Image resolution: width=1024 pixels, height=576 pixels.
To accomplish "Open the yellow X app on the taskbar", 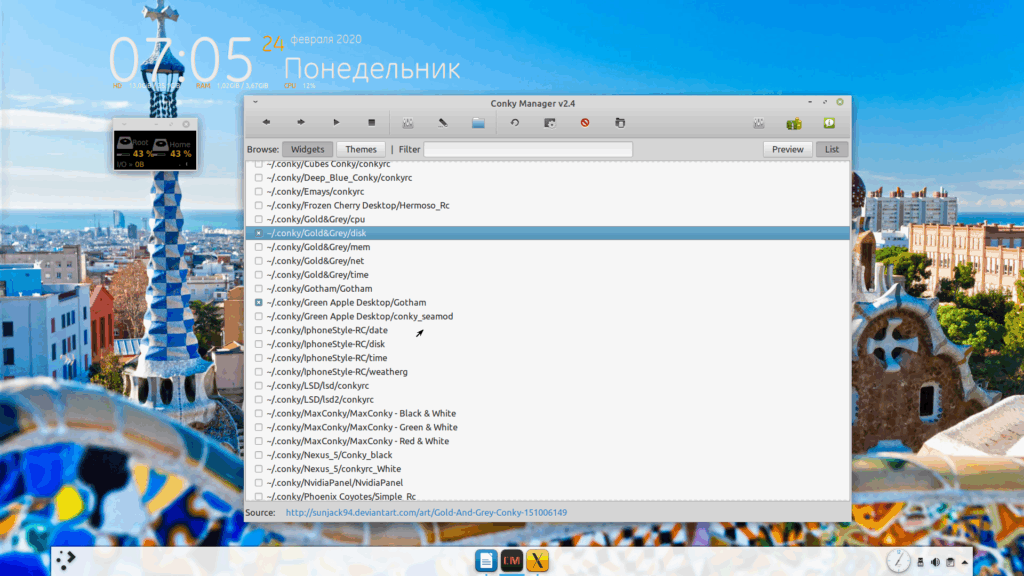I will (x=537, y=560).
